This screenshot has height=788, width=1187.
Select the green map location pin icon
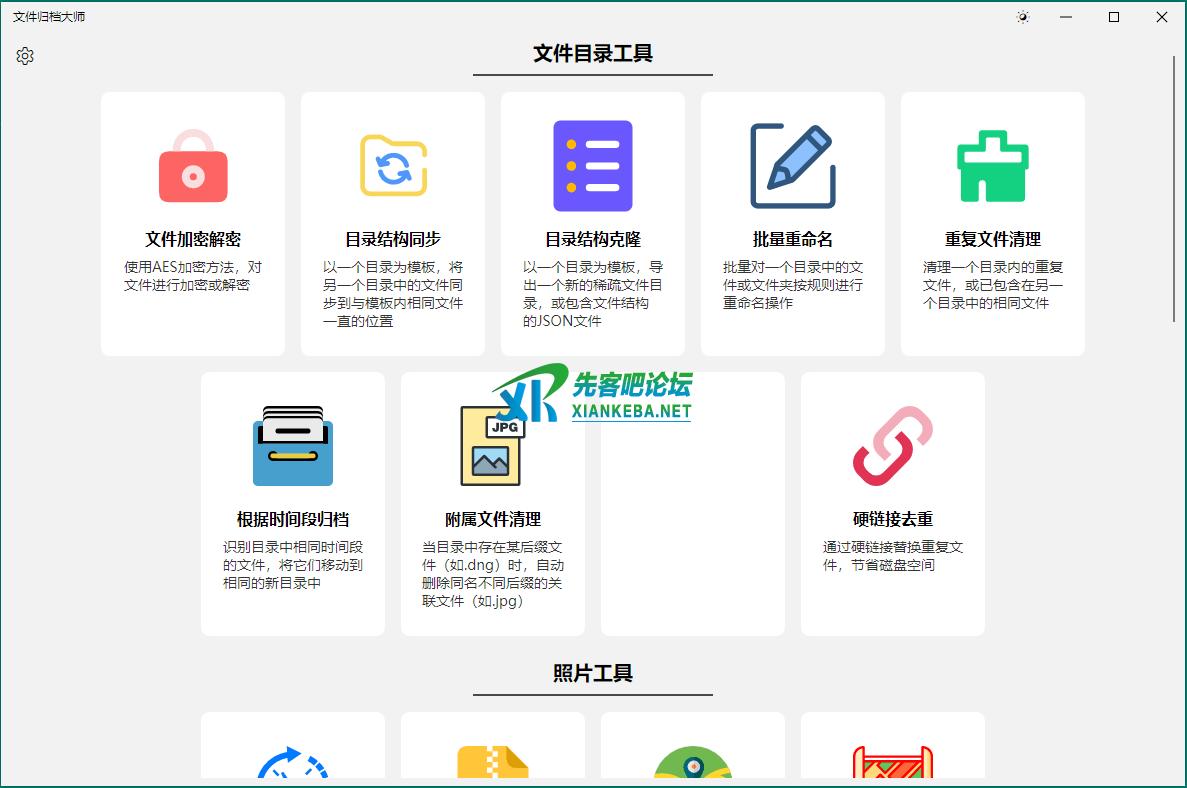coord(693,764)
